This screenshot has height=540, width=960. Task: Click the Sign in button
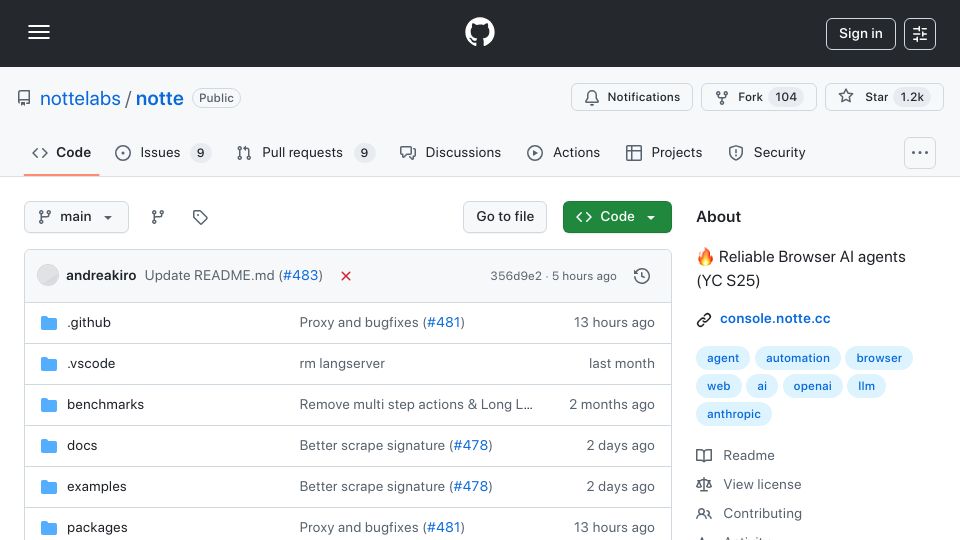860,34
